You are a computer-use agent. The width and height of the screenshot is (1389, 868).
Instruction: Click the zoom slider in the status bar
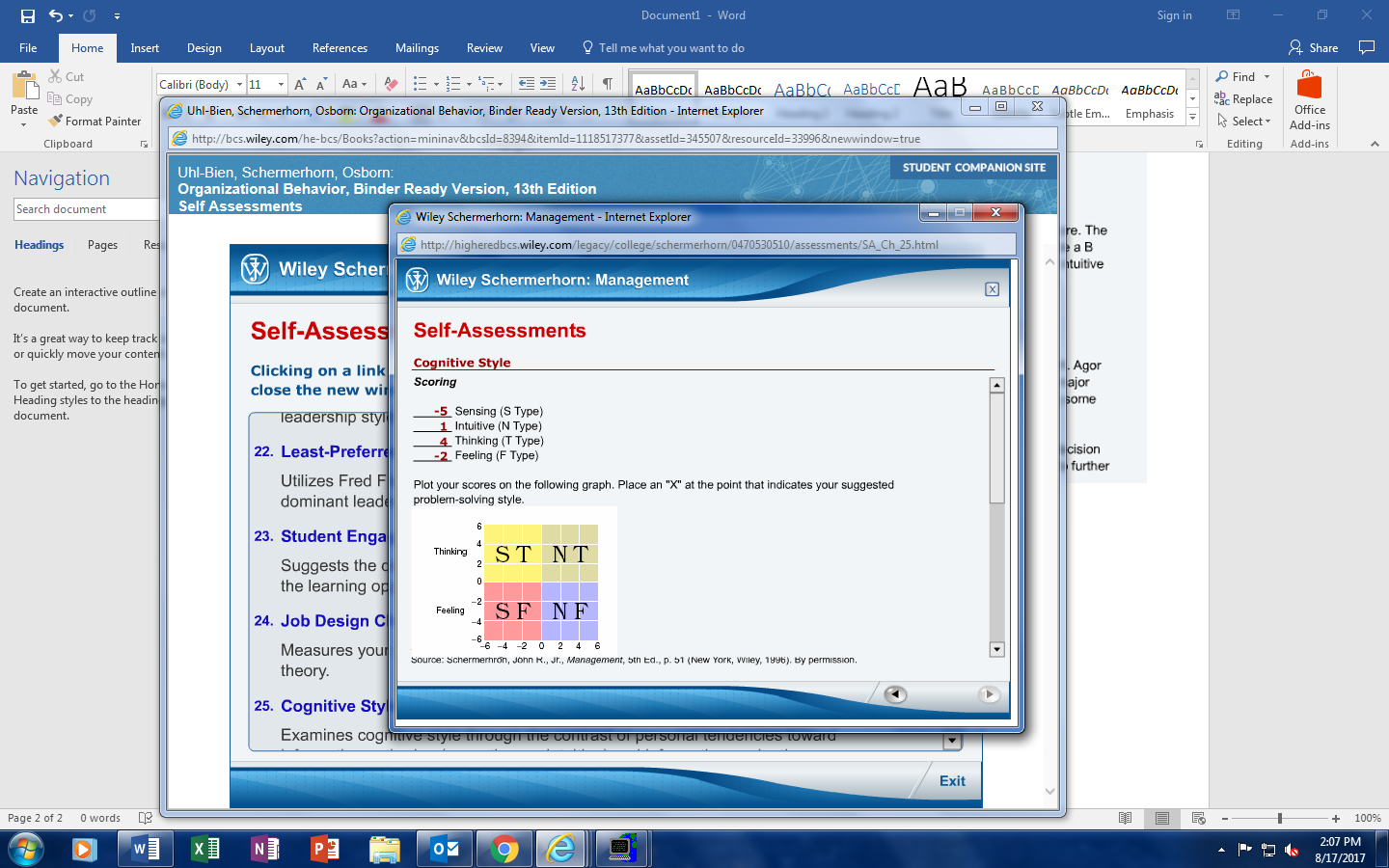point(1280,818)
